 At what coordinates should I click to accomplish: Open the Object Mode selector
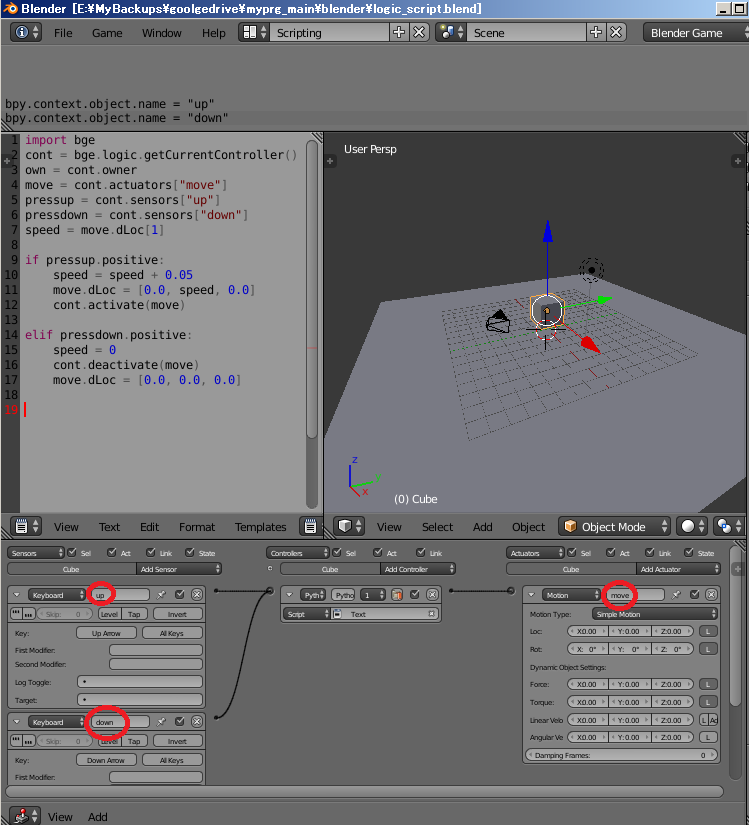click(614, 527)
